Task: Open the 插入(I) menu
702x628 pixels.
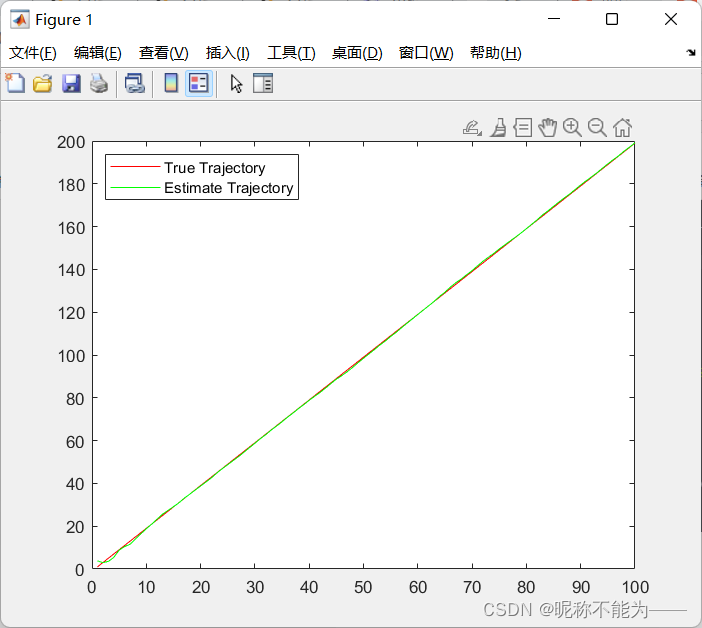Action: (x=227, y=53)
